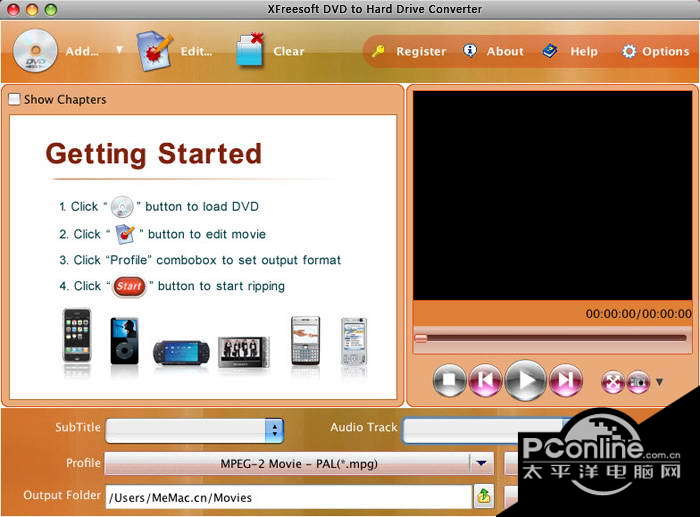
Task: Enable the Show Chapters checkbox
Action: 15,99
